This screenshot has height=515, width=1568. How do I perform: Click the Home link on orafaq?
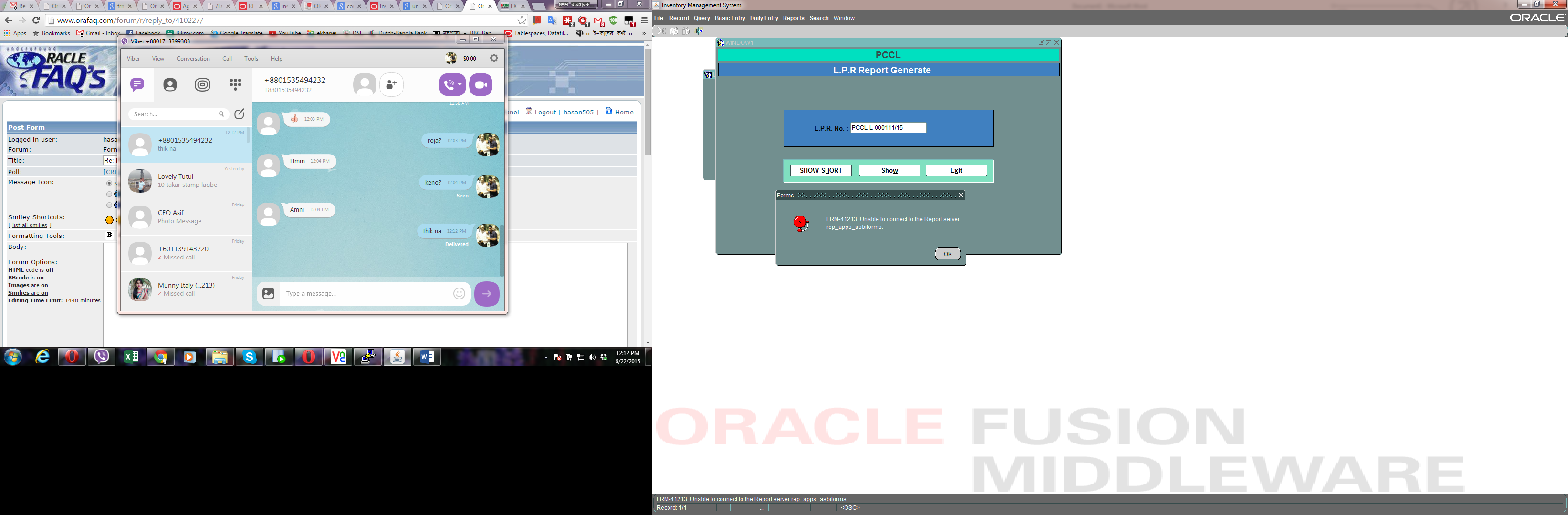(619, 112)
